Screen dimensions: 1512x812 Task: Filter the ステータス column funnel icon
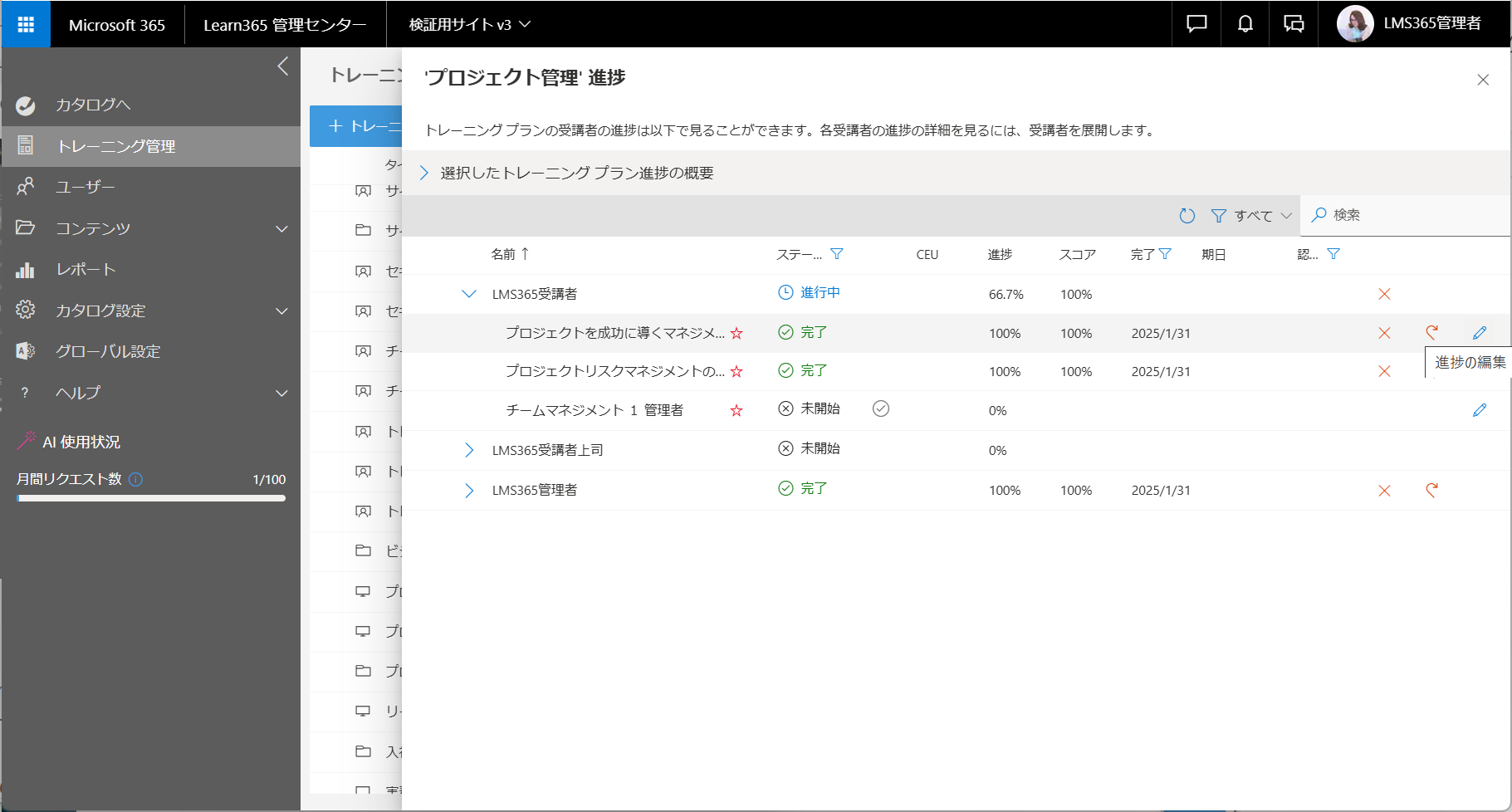point(837,254)
